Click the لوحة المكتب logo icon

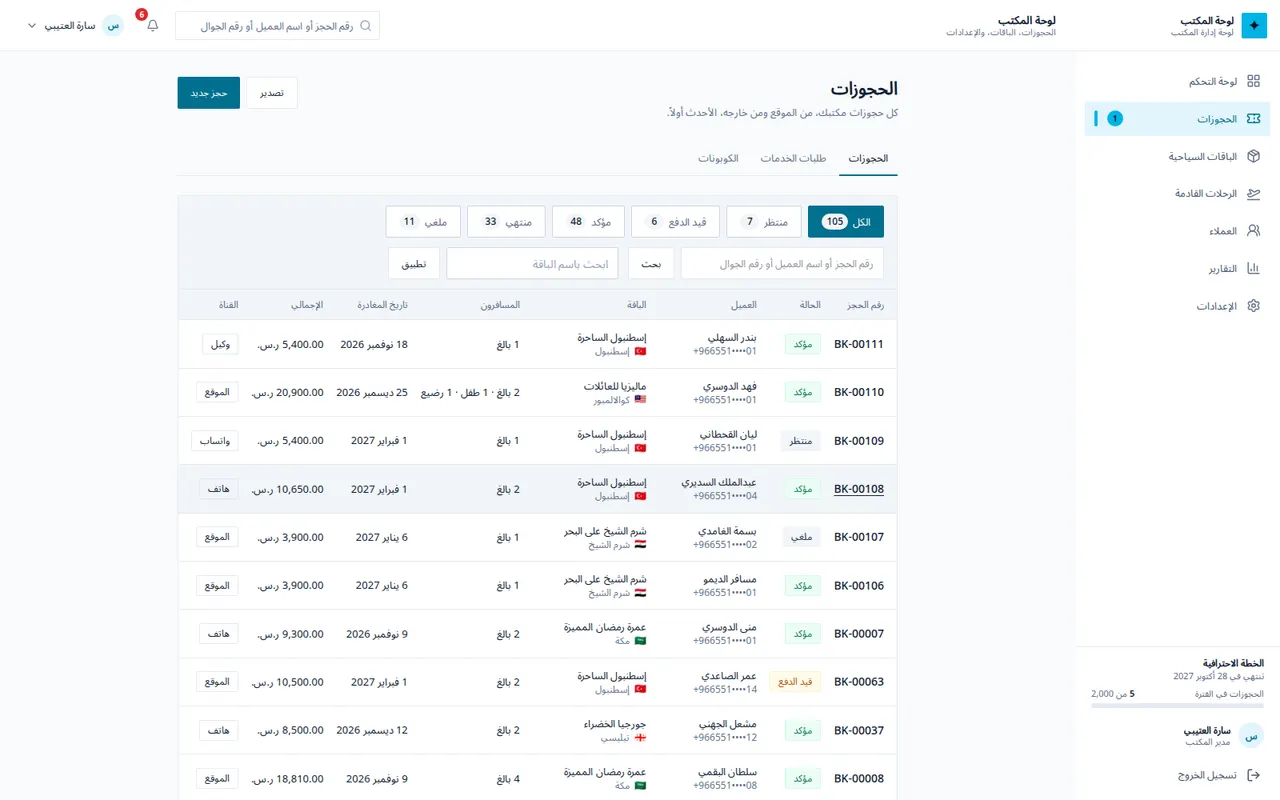pos(1254,26)
